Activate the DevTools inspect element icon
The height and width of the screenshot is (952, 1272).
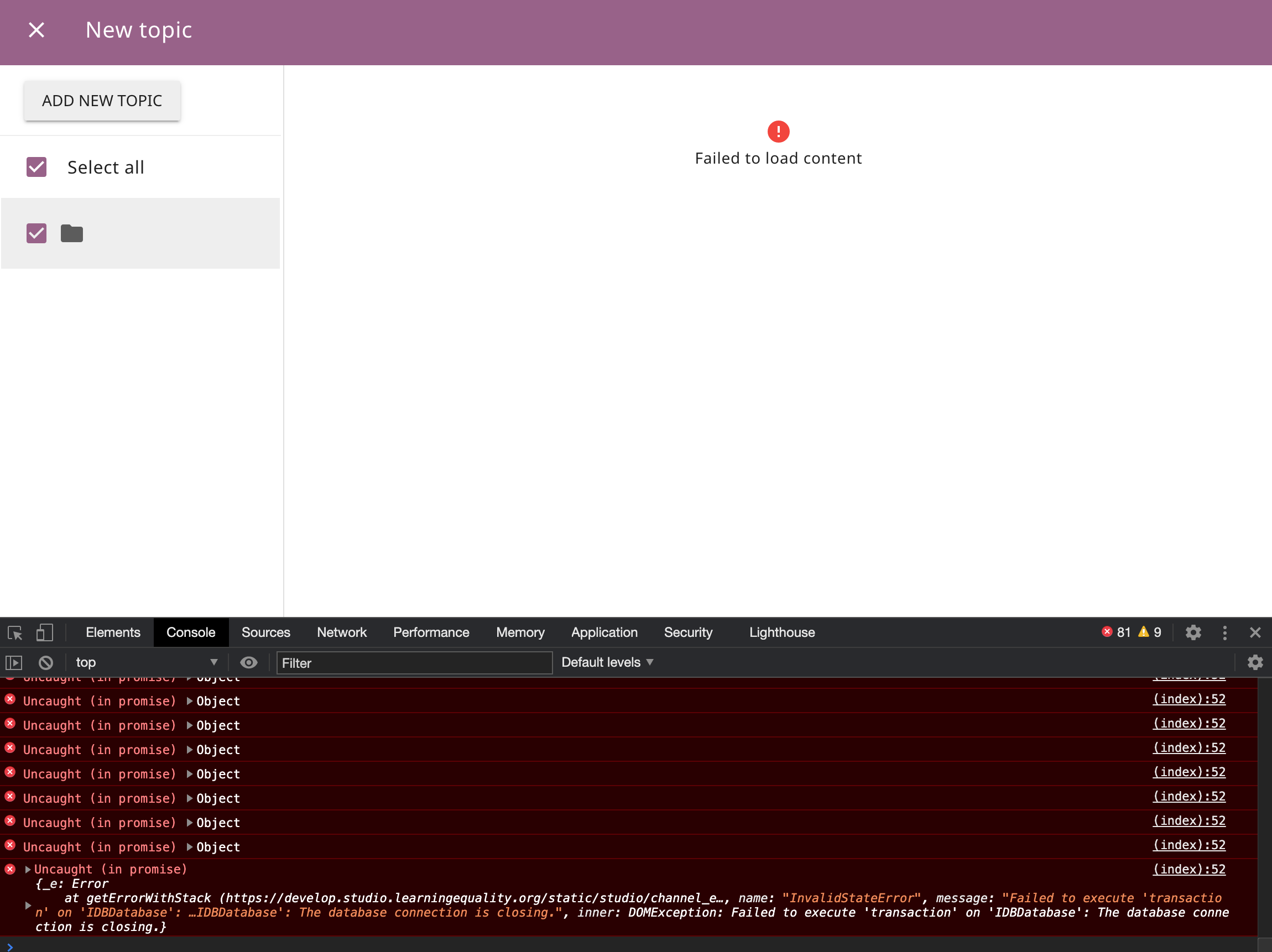click(x=15, y=633)
